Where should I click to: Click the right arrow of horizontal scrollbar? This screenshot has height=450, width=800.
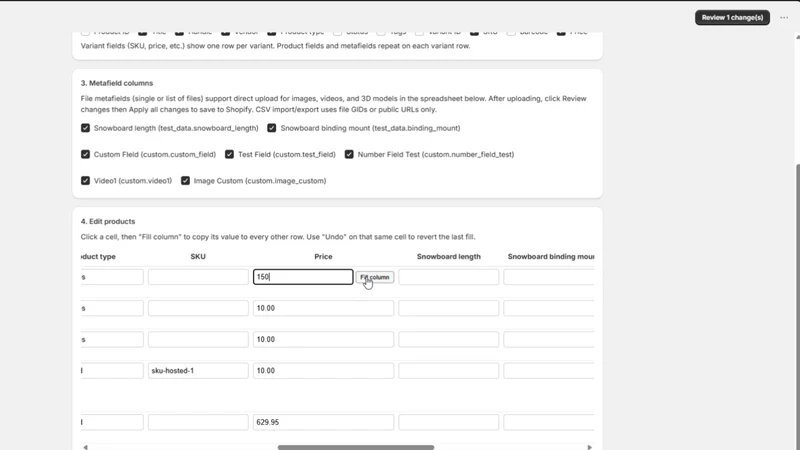point(589,447)
